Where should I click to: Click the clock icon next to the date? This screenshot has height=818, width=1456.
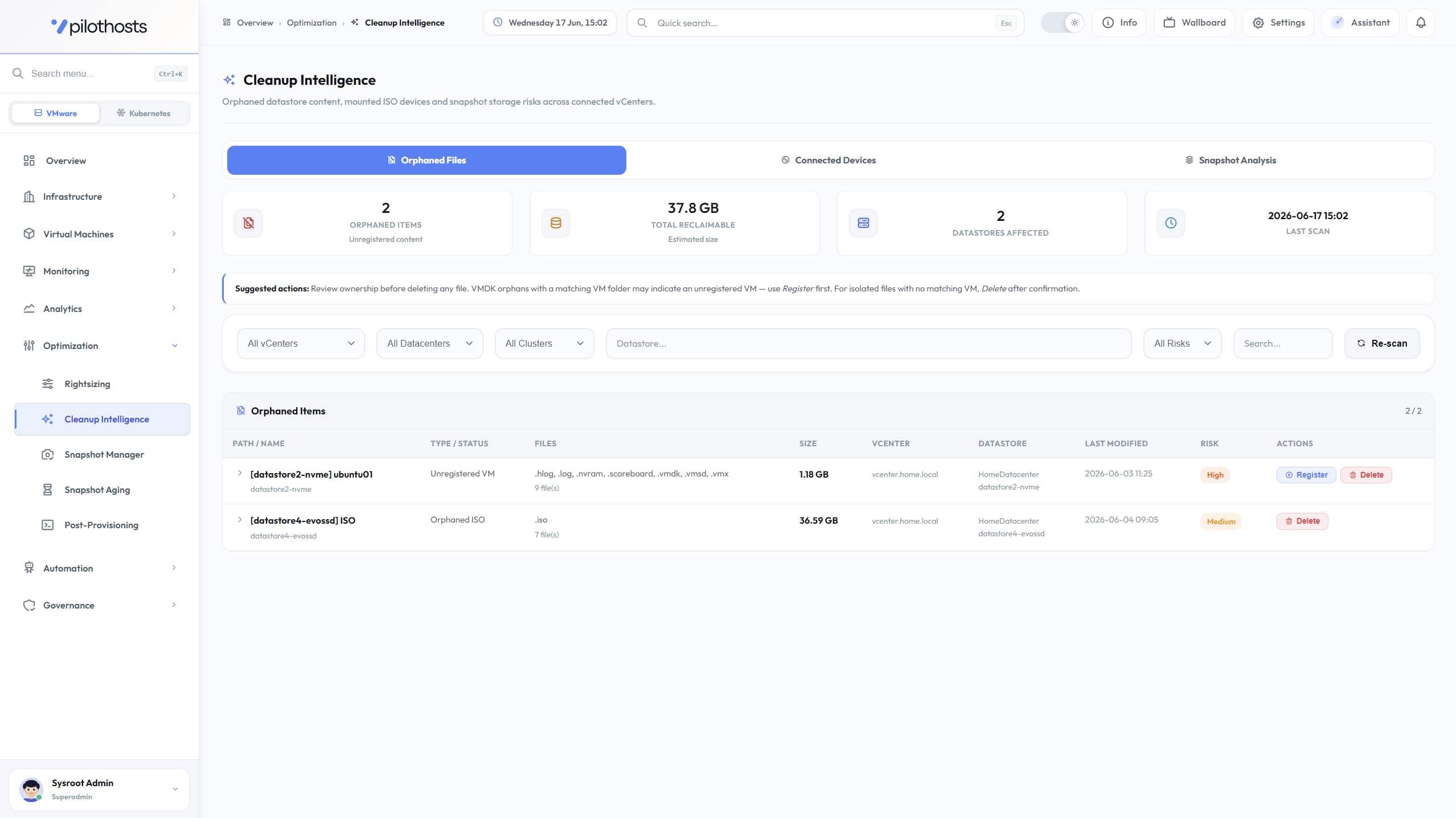(x=498, y=22)
